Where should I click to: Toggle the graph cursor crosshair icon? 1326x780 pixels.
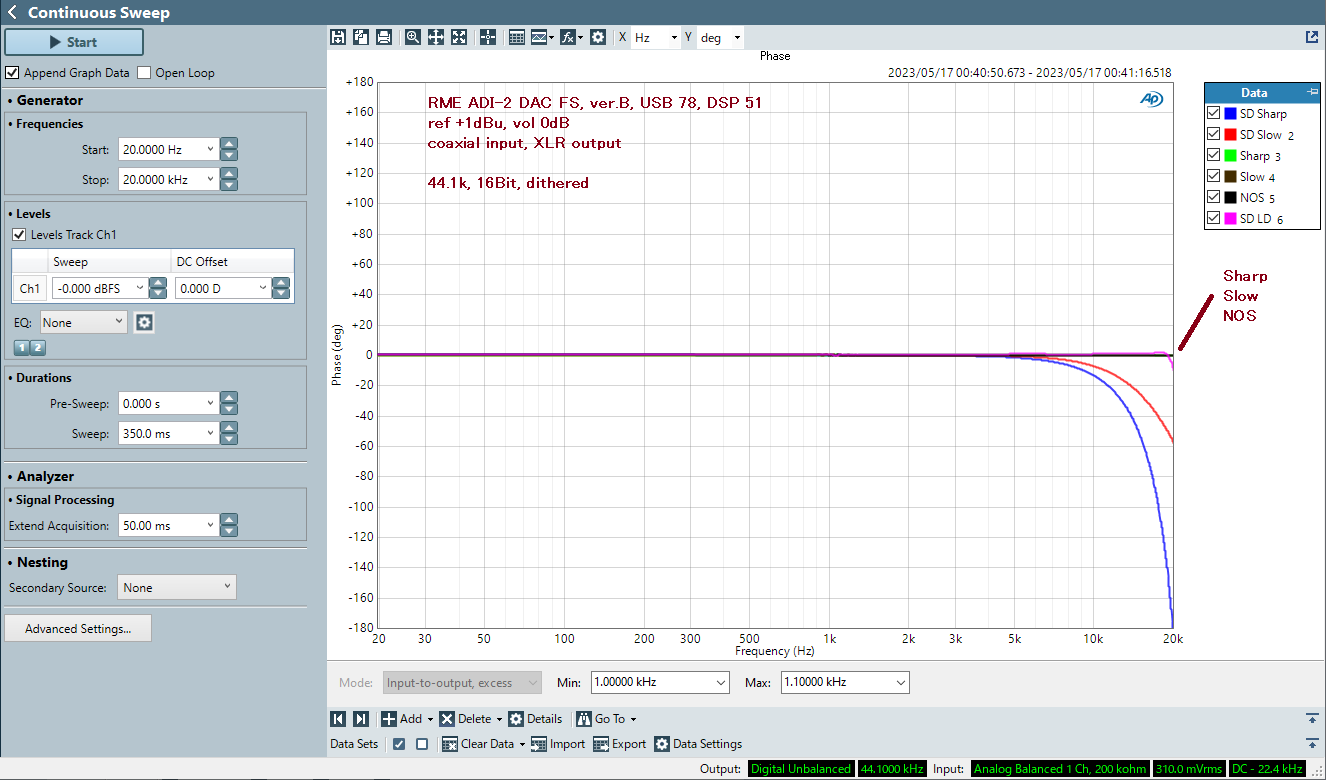point(488,37)
